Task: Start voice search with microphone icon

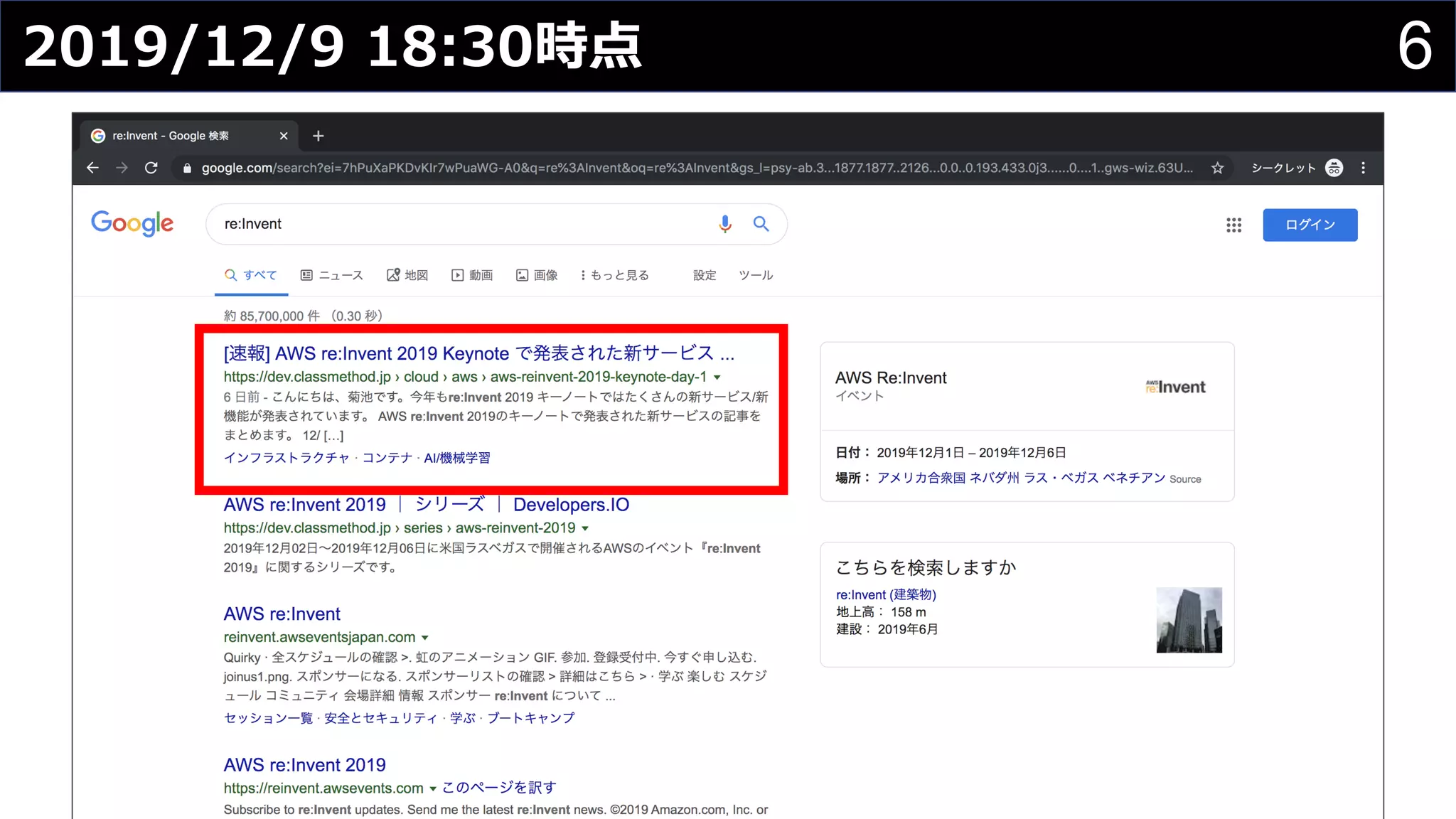Action: (724, 224)
